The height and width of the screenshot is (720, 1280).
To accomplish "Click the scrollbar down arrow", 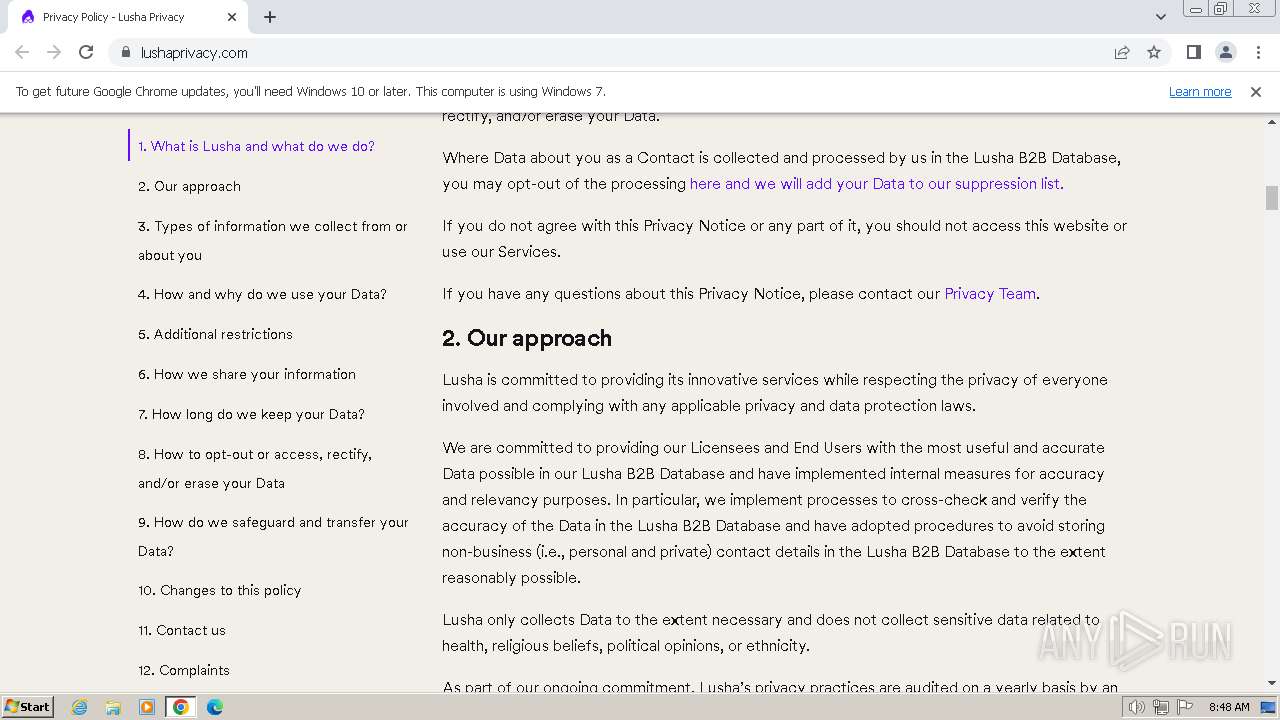I will click(x=1272, y=683).
